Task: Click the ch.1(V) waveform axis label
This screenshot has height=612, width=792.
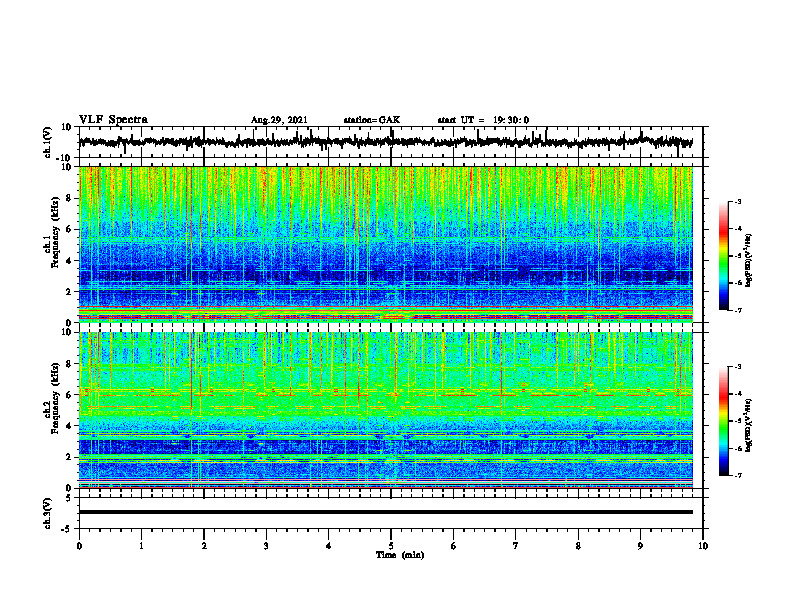Action: (x=48, y=142)
